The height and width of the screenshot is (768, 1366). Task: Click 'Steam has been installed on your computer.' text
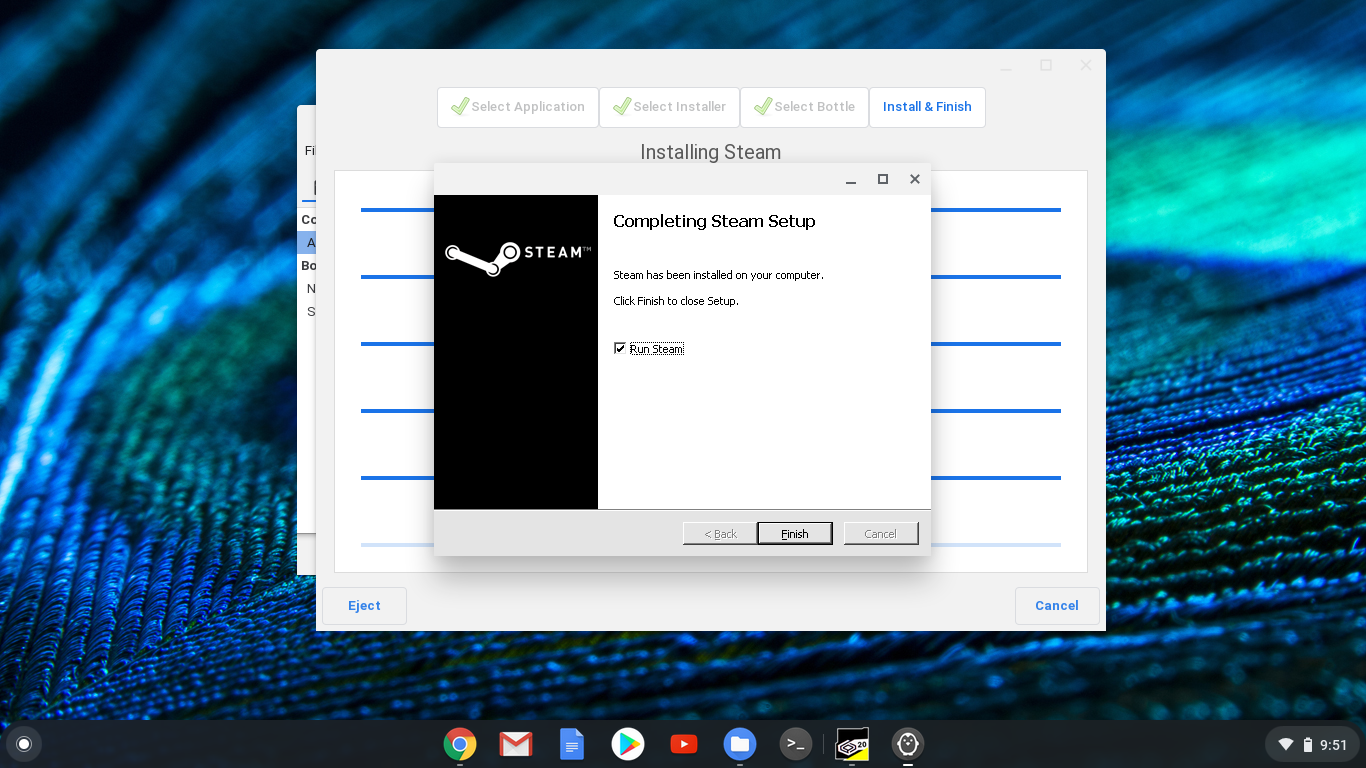(718, 275)
